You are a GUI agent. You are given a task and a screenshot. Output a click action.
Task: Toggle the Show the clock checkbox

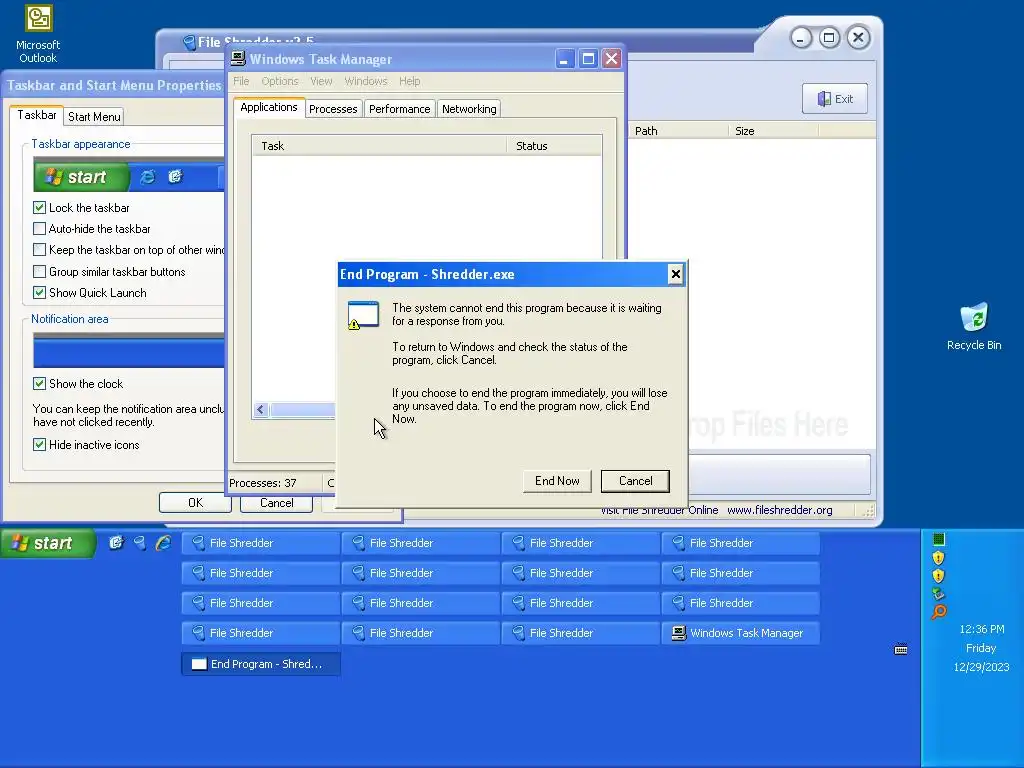(x=39, y=383)
